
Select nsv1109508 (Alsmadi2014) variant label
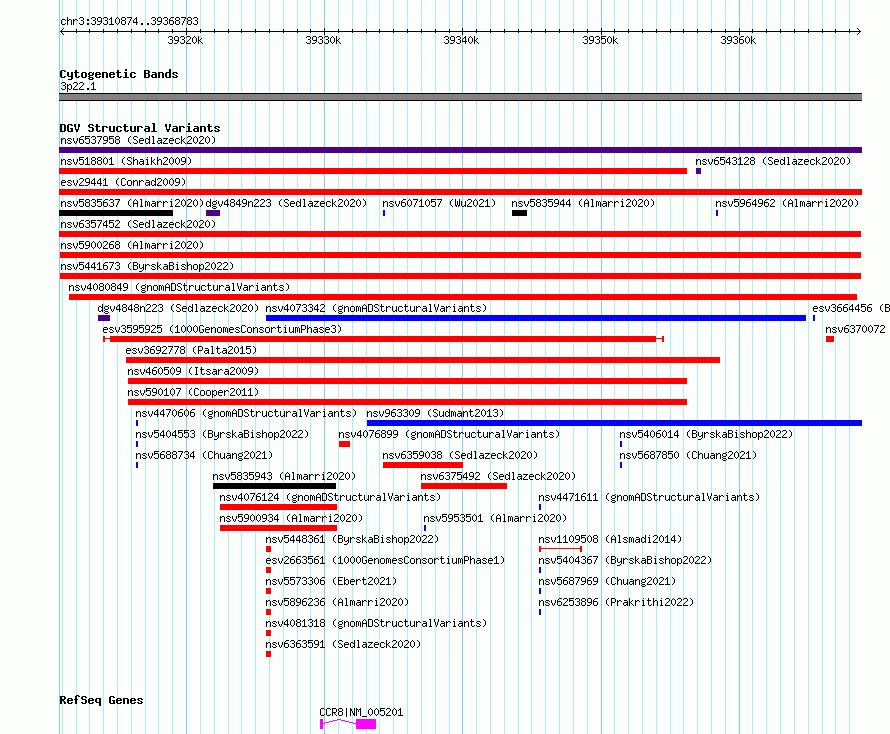coord(610,539)
